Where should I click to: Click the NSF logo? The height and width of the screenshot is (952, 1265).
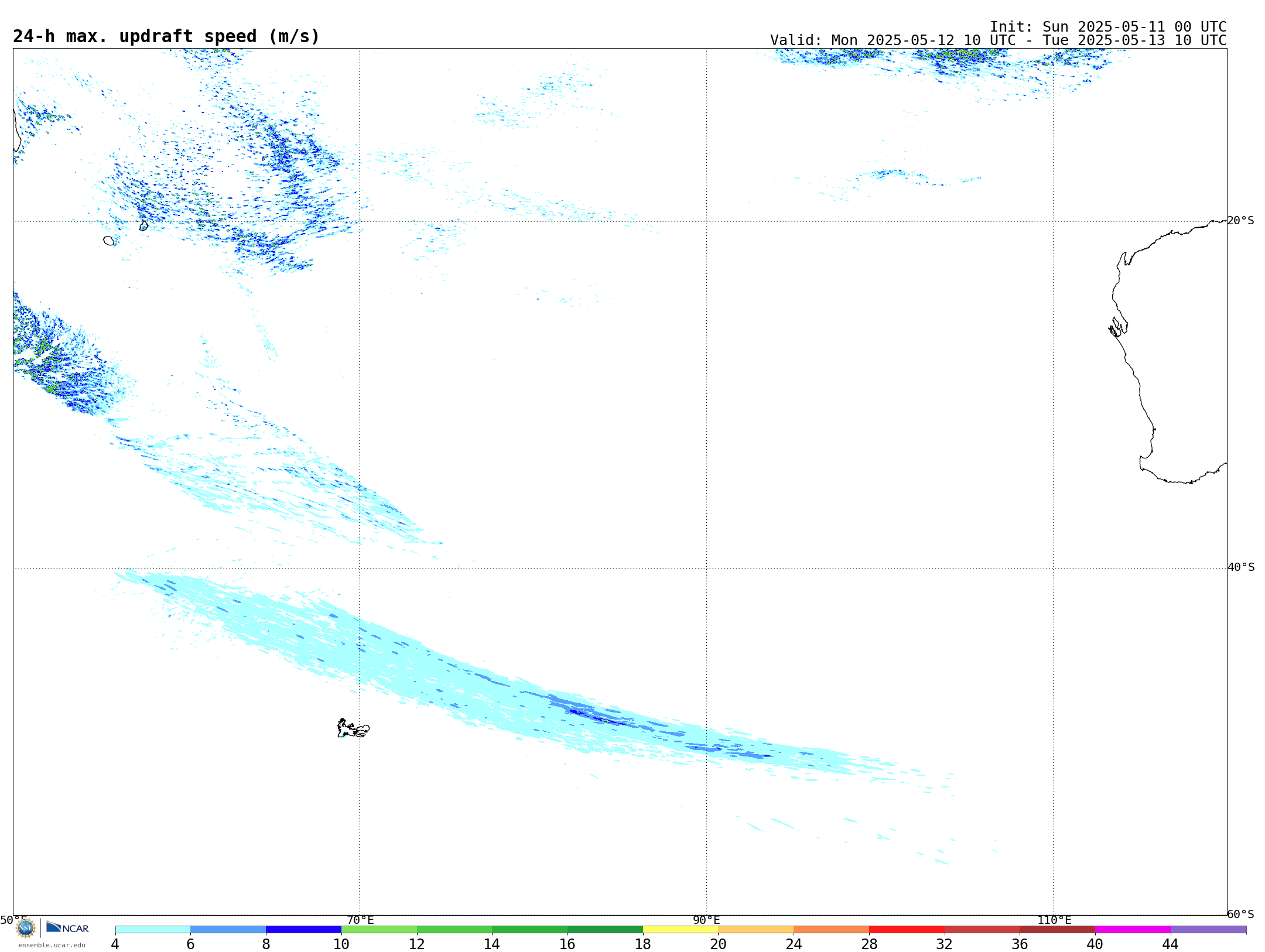pos(26,928)
